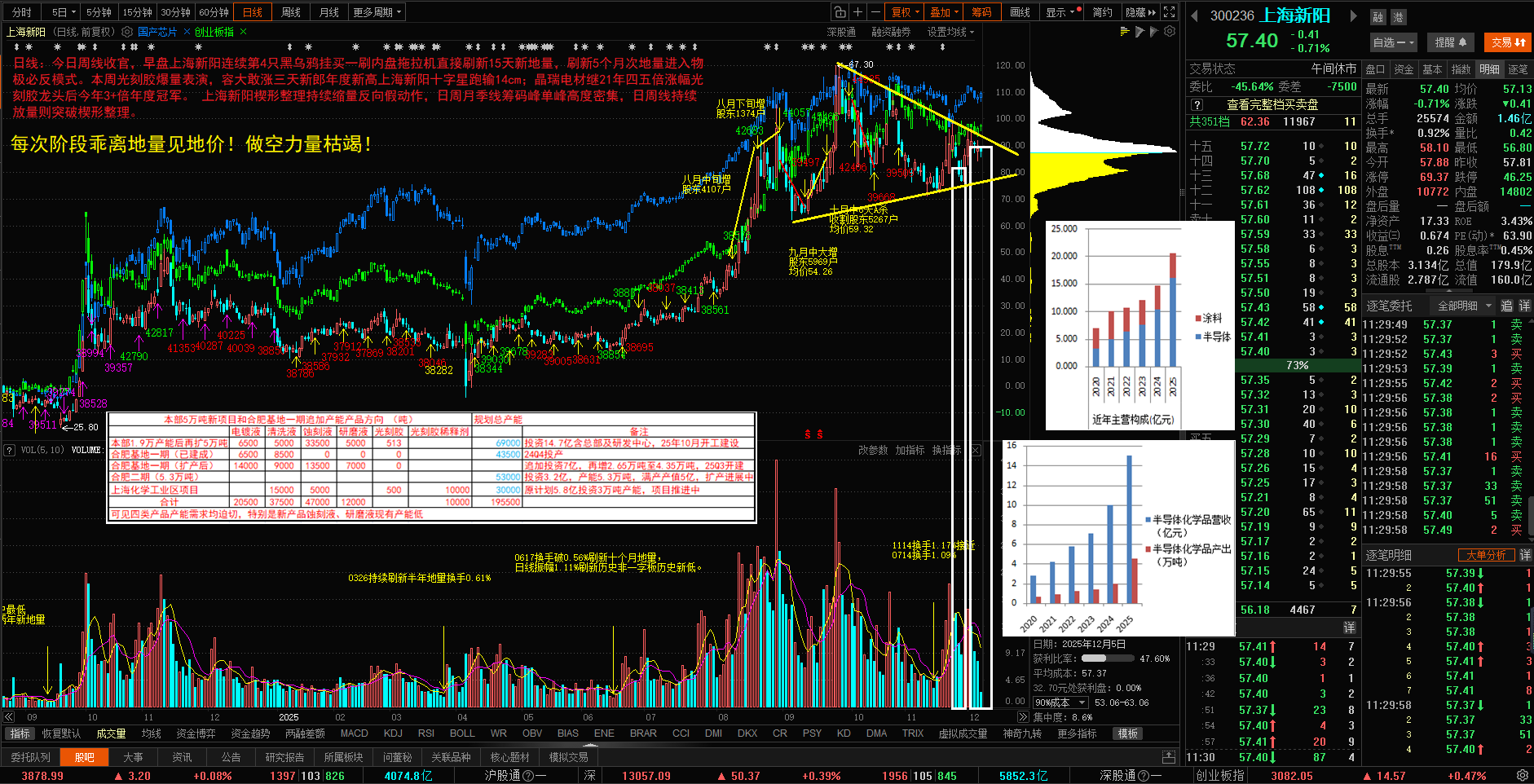Select the 更多指标 more indicators entry

1077,733
